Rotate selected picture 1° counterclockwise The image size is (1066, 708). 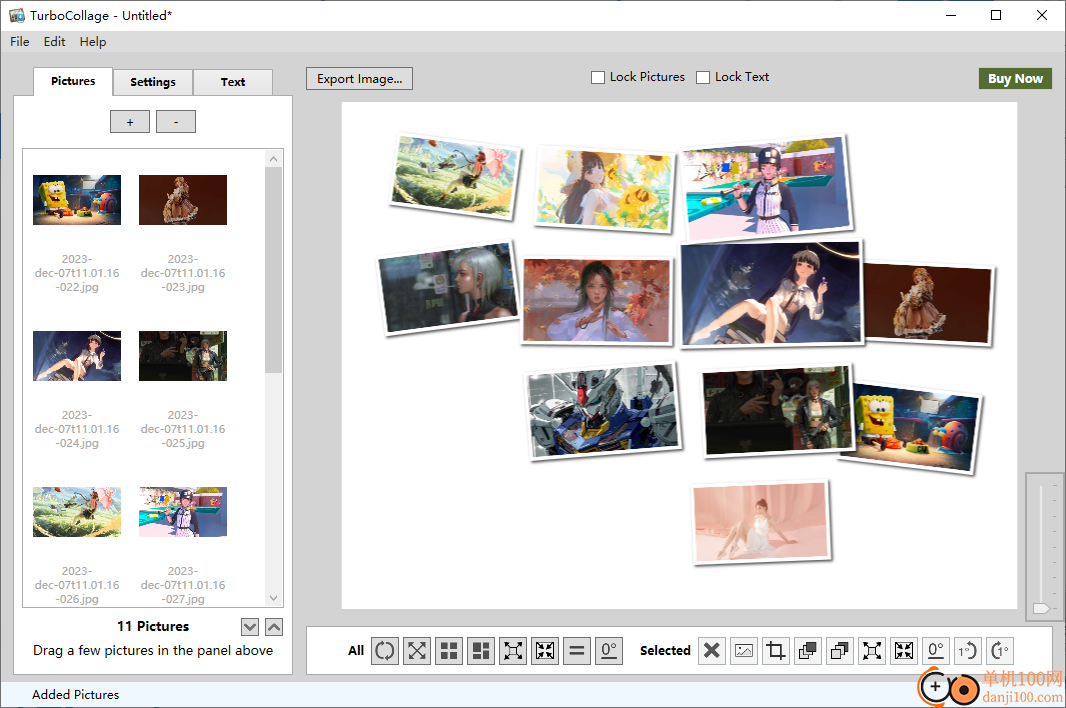click(x=968, y=651)
